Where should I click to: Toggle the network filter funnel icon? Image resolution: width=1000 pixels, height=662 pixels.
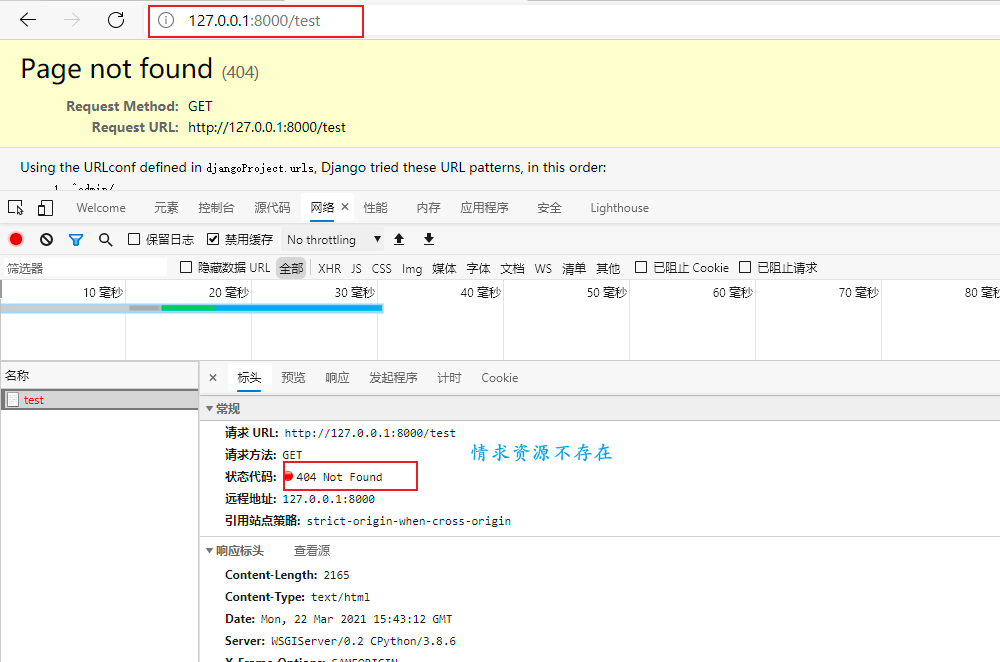76,239
